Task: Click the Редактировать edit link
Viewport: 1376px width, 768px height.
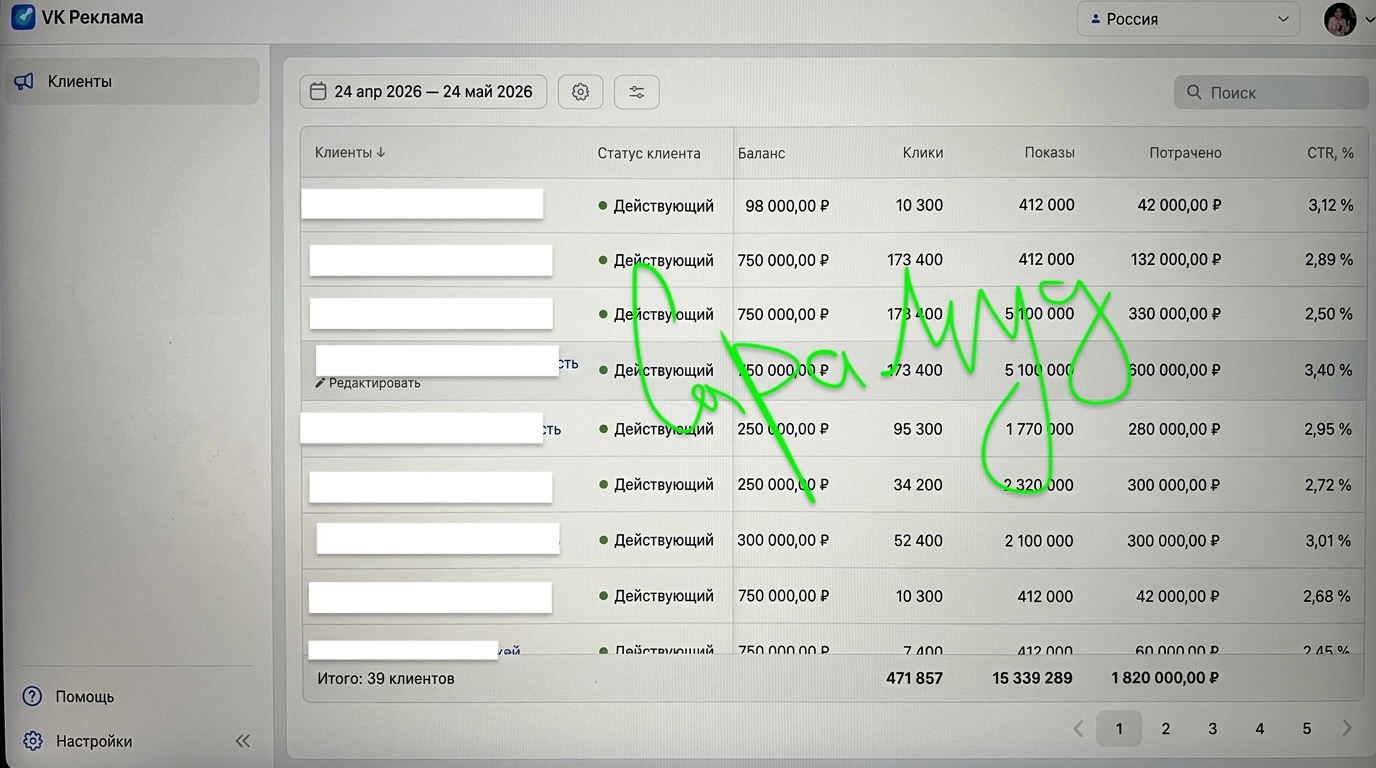Action: pyautogui.click(x=368, y=383)
